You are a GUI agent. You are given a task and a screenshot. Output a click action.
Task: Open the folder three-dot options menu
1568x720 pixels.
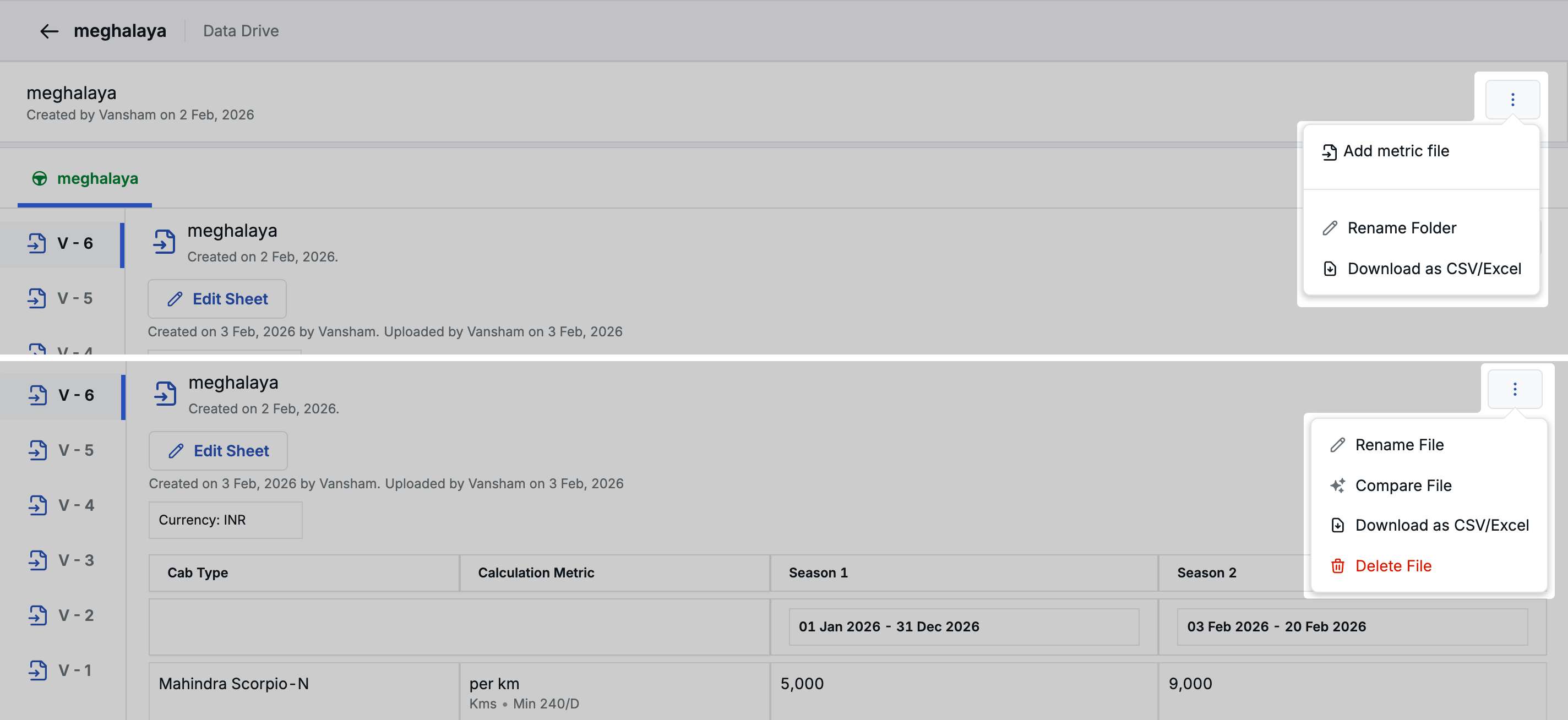1512,100
